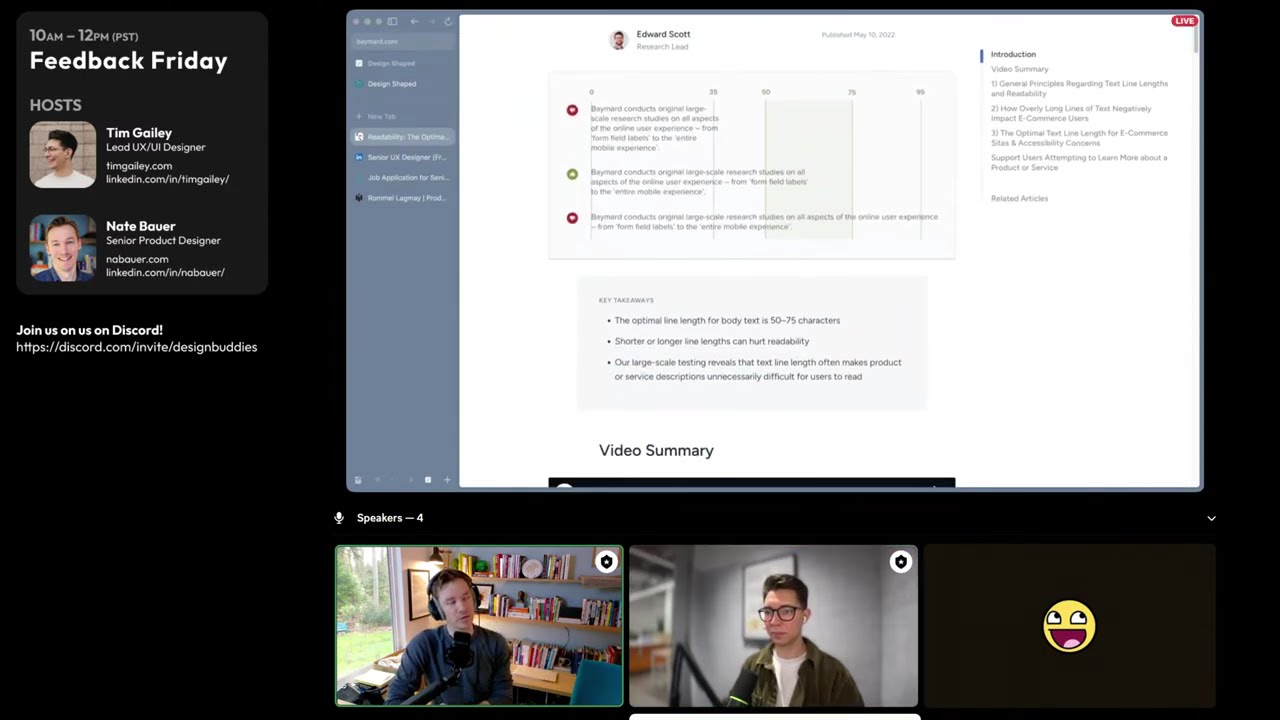Click Published May 10, 2022 date

[858, 35]
